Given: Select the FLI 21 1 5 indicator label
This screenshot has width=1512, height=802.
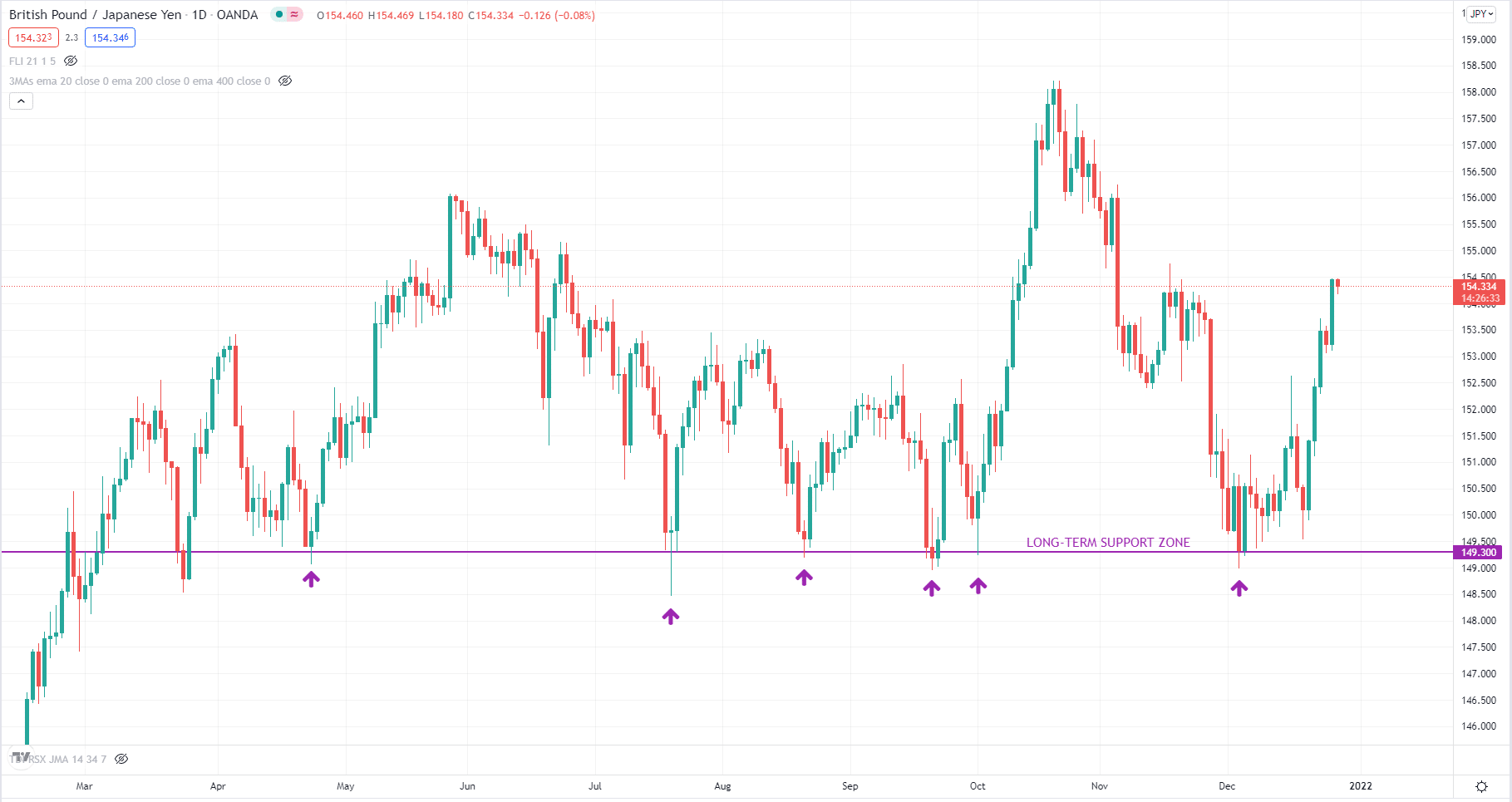Looking at the screenshot, I should click(x=32, y=61).
